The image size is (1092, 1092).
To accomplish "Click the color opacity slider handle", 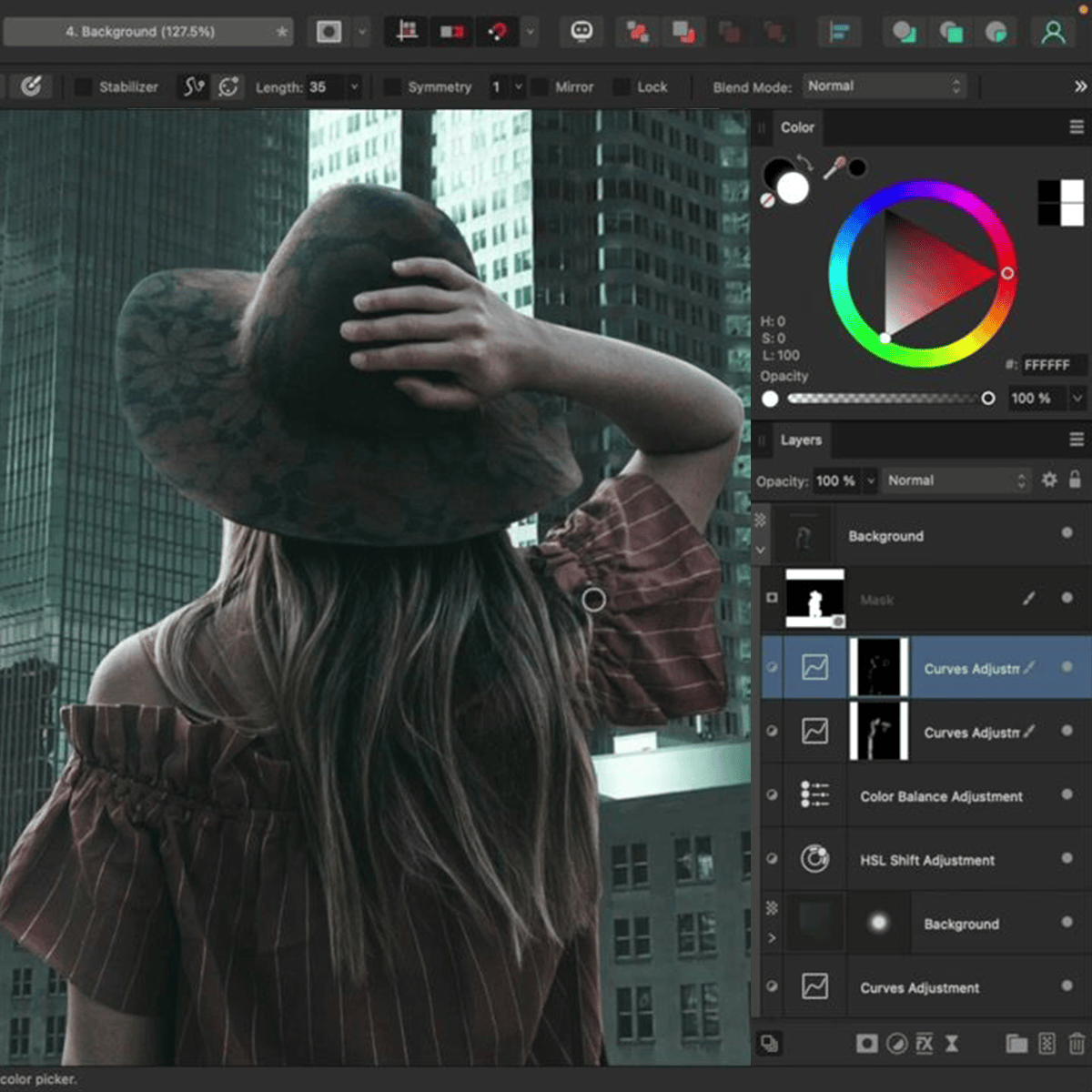I will (987, 399).
